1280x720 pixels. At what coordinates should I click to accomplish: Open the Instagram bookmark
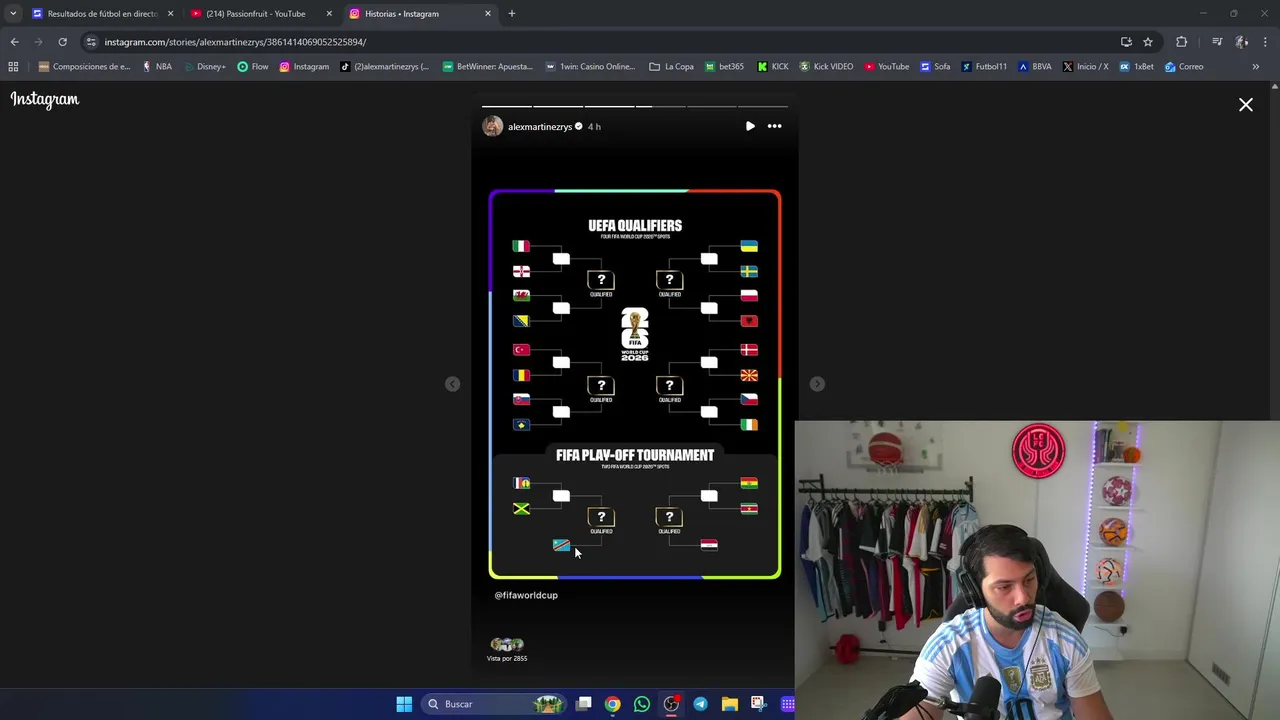pyautogui.click(x=304, y=67)
